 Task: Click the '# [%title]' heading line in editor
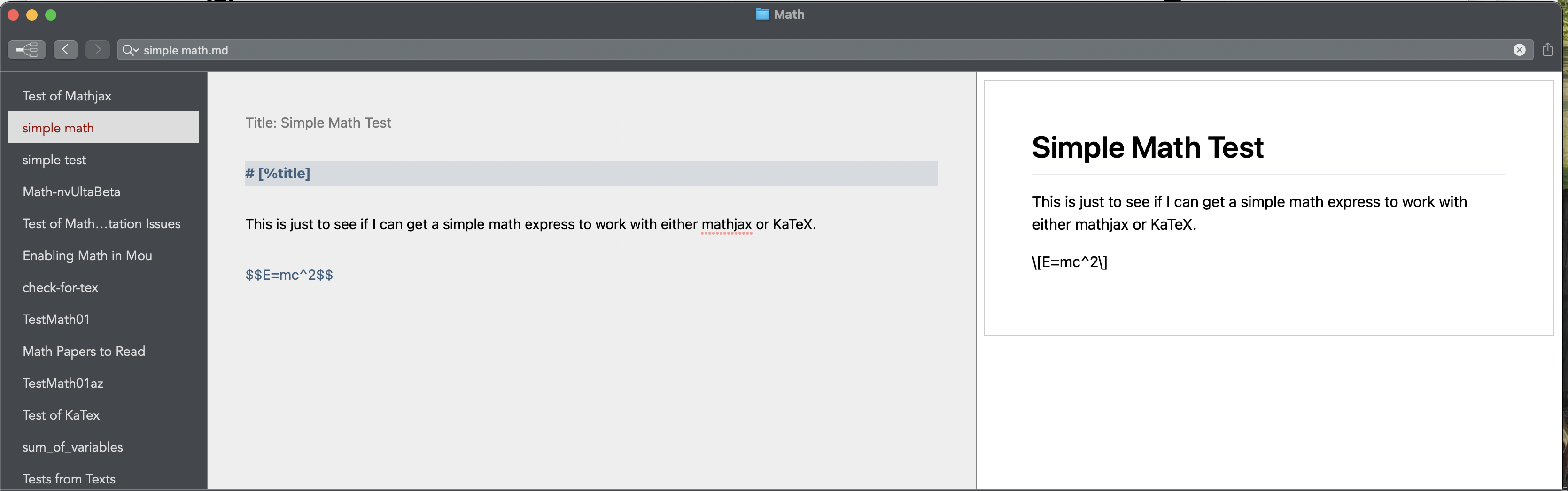click(278, 173)
